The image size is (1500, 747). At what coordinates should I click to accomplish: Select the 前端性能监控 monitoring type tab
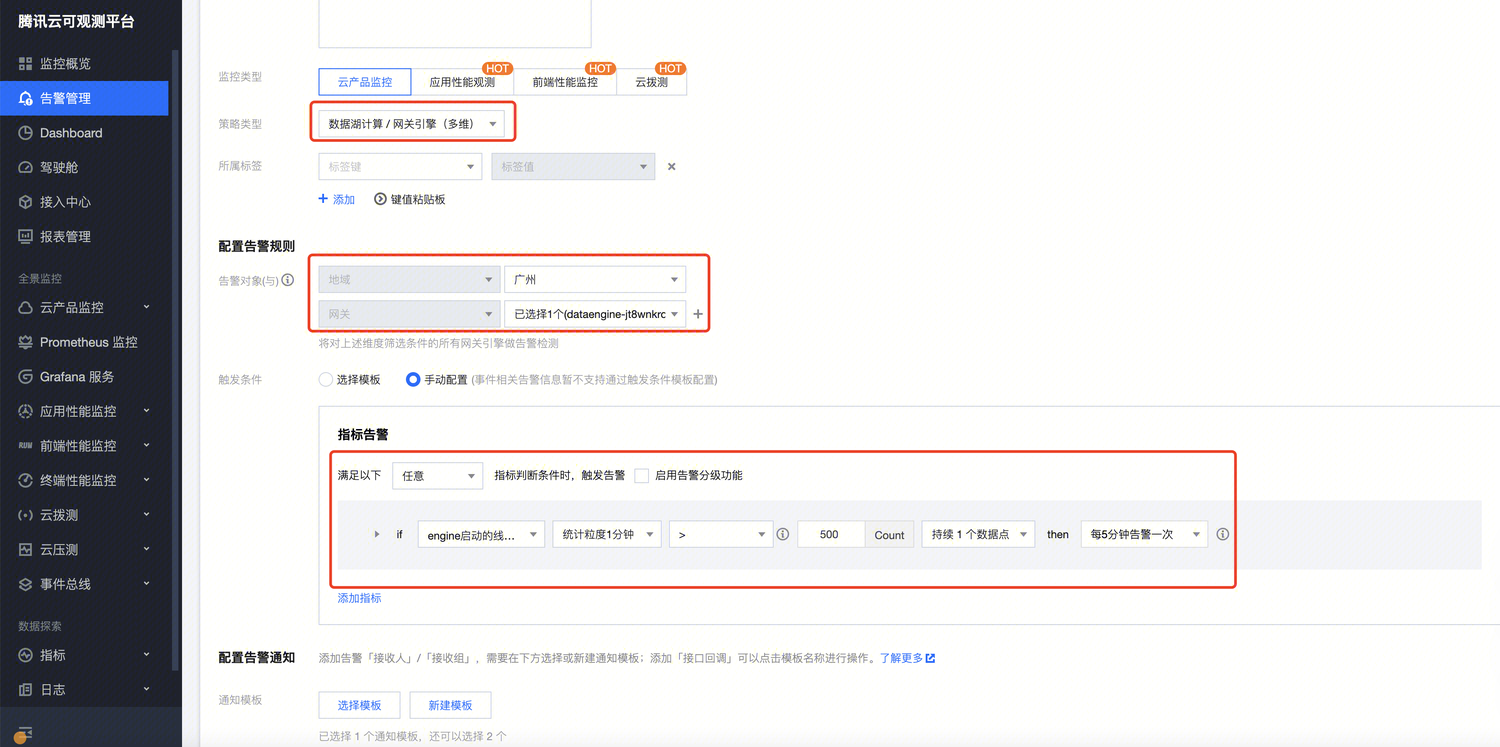(x=565, y=82)
